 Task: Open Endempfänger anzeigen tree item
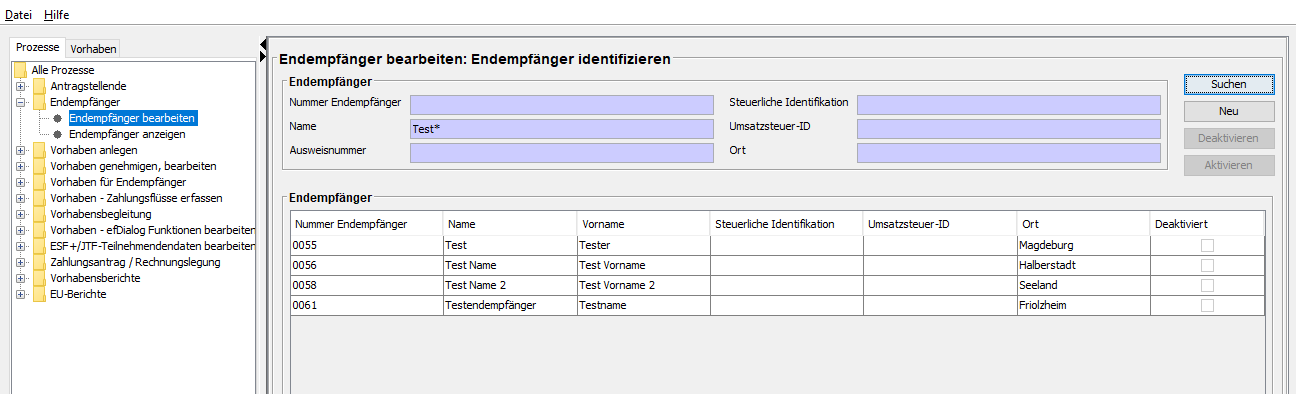[127, 134]
